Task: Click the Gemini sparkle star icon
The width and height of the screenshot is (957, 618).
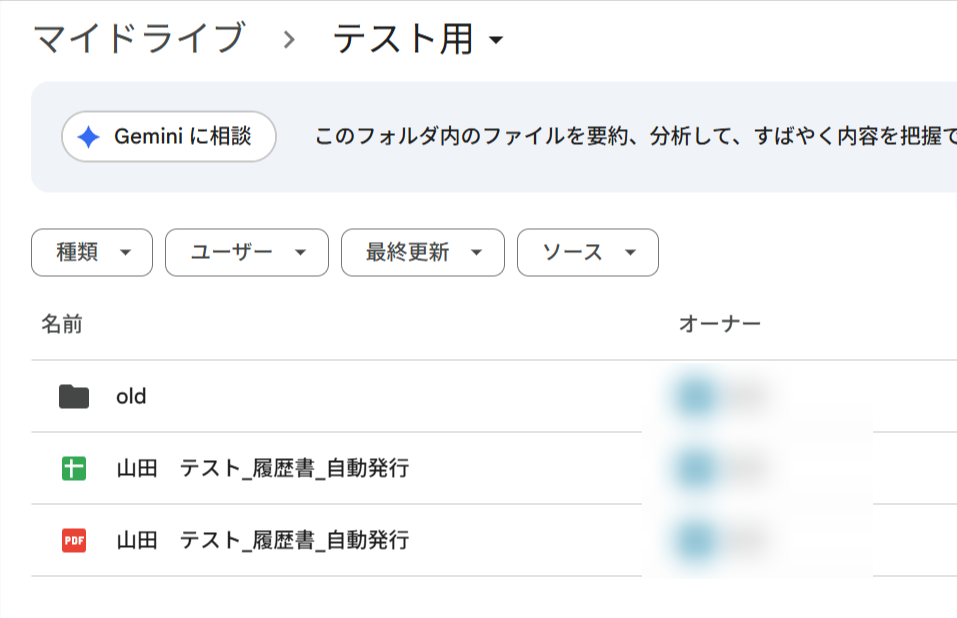Action: (88, 137)
